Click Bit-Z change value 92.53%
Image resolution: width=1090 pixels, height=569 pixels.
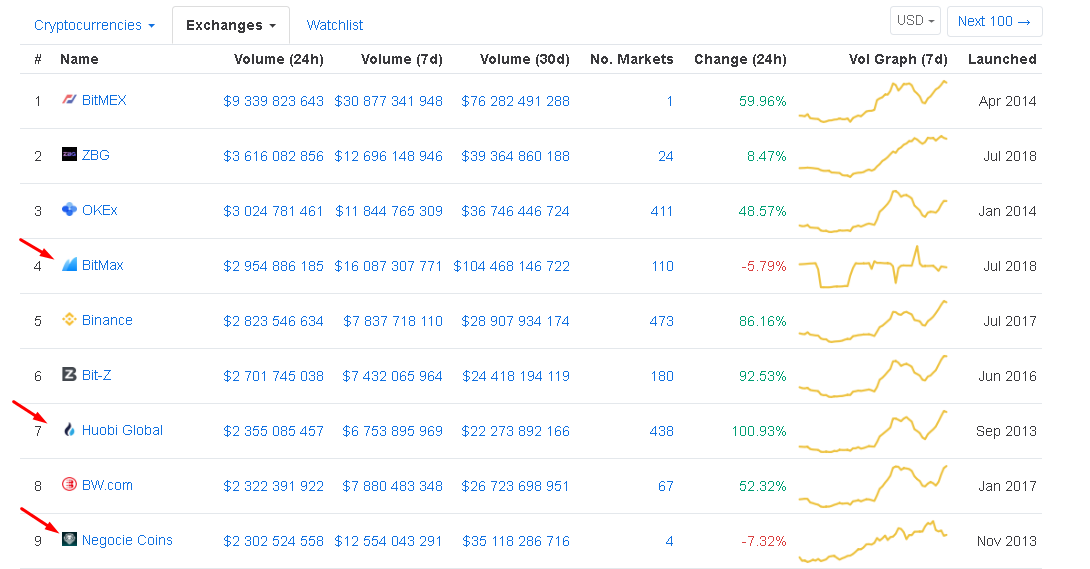(763, 376)
